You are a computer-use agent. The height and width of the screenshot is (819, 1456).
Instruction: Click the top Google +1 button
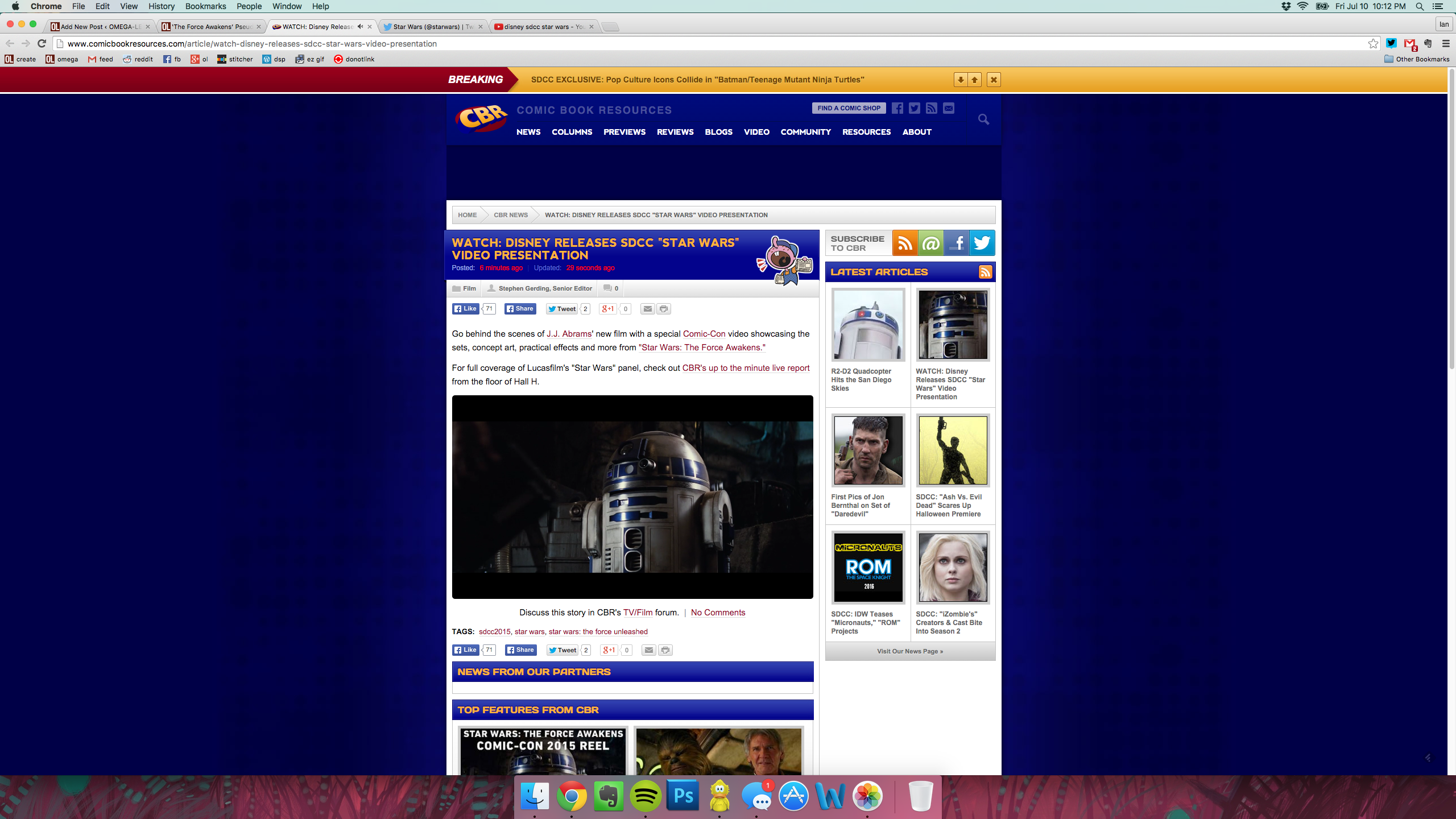point(608,309)
